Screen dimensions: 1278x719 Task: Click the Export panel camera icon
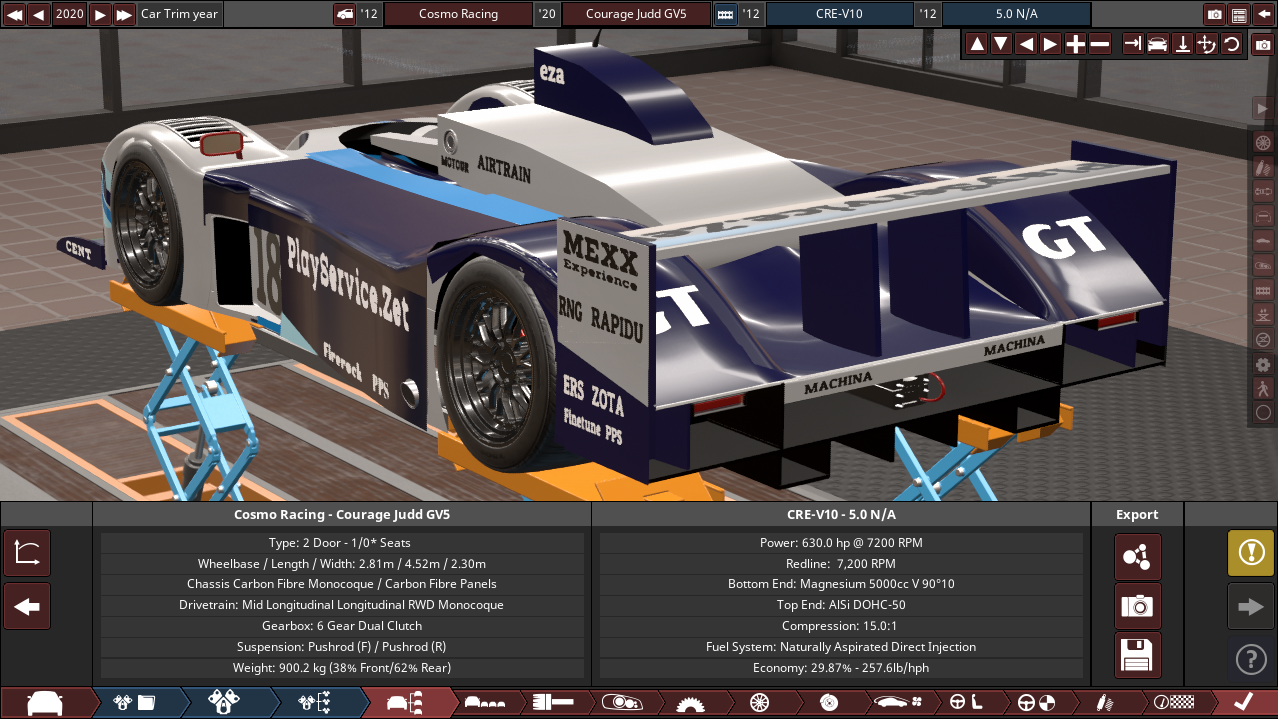pyautogui.click(x=1138, y=606)
